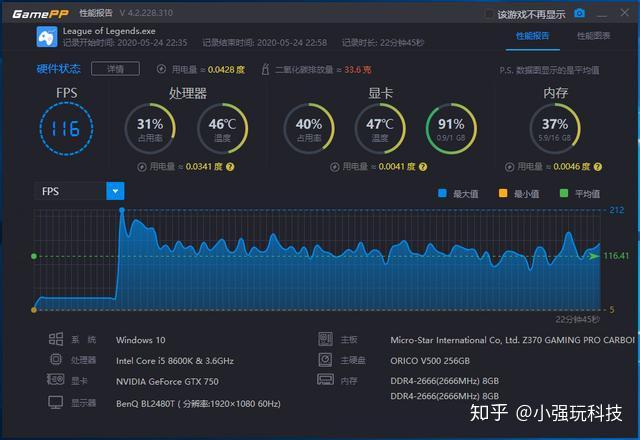
Task: Click the blue 最大值 legend swatch
Action: click(x=442, y=193)
